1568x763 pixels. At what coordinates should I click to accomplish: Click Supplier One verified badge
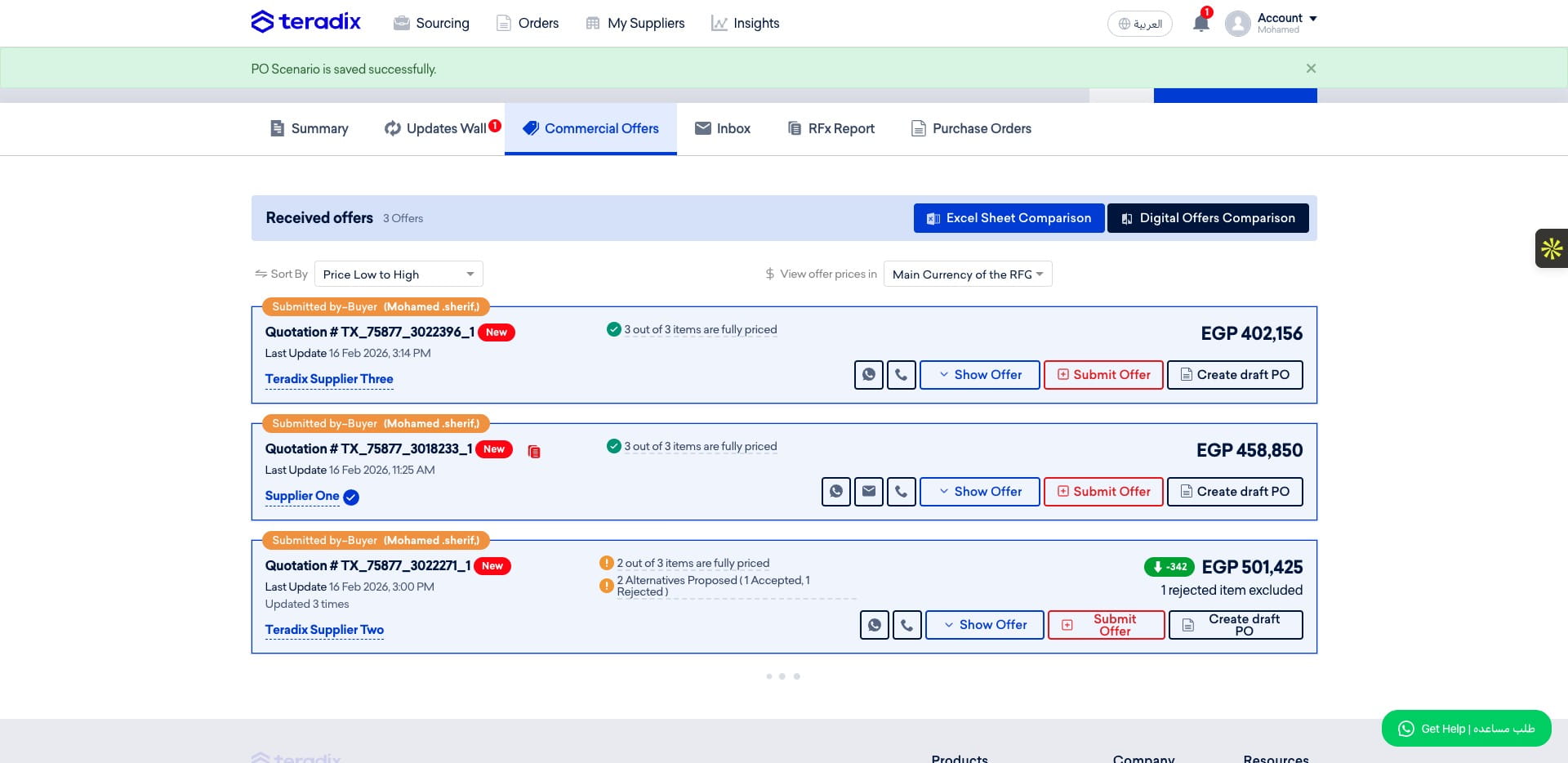[x=351, y=497]
